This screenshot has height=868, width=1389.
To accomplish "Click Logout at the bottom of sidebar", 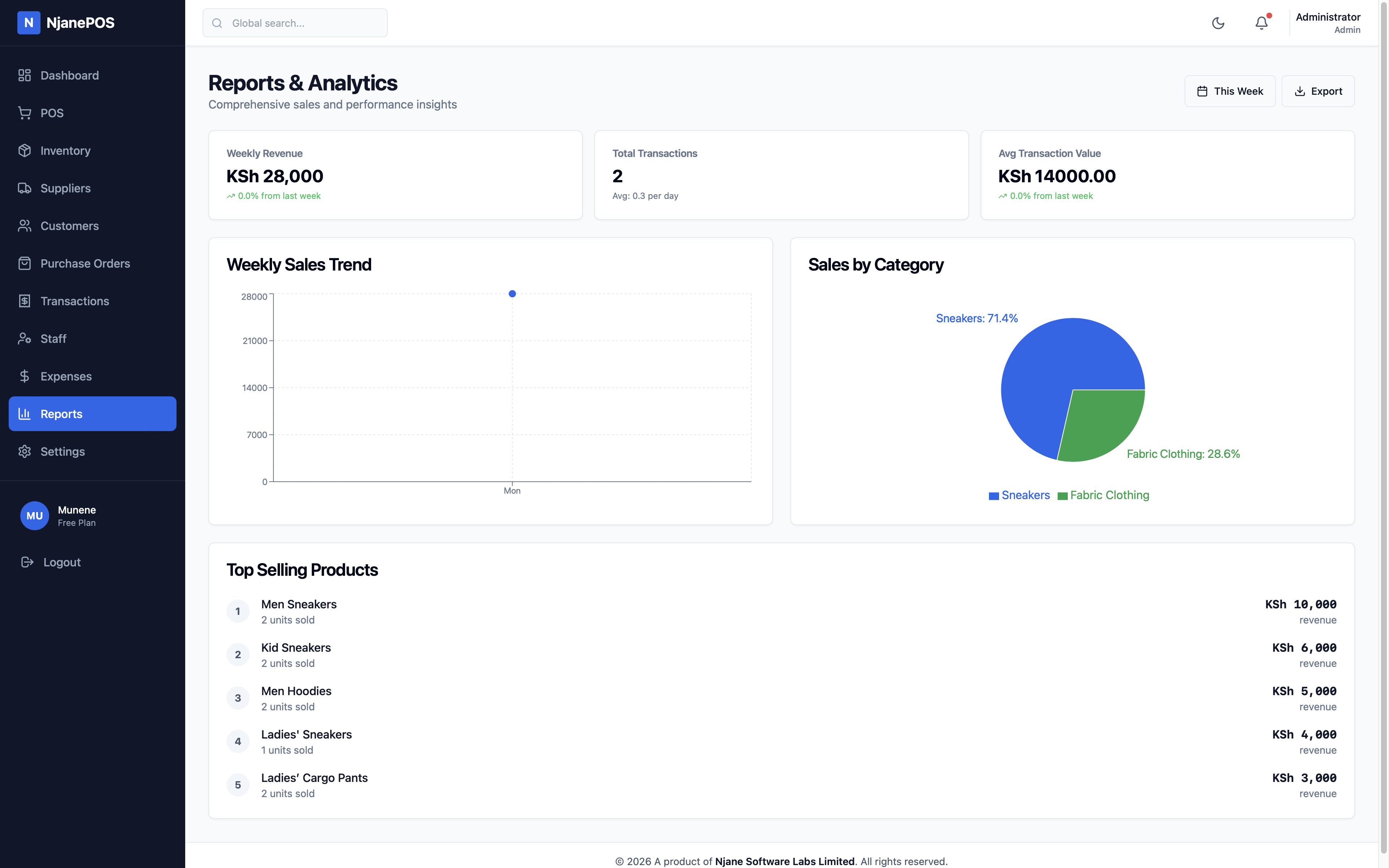I will click(51, 562).
